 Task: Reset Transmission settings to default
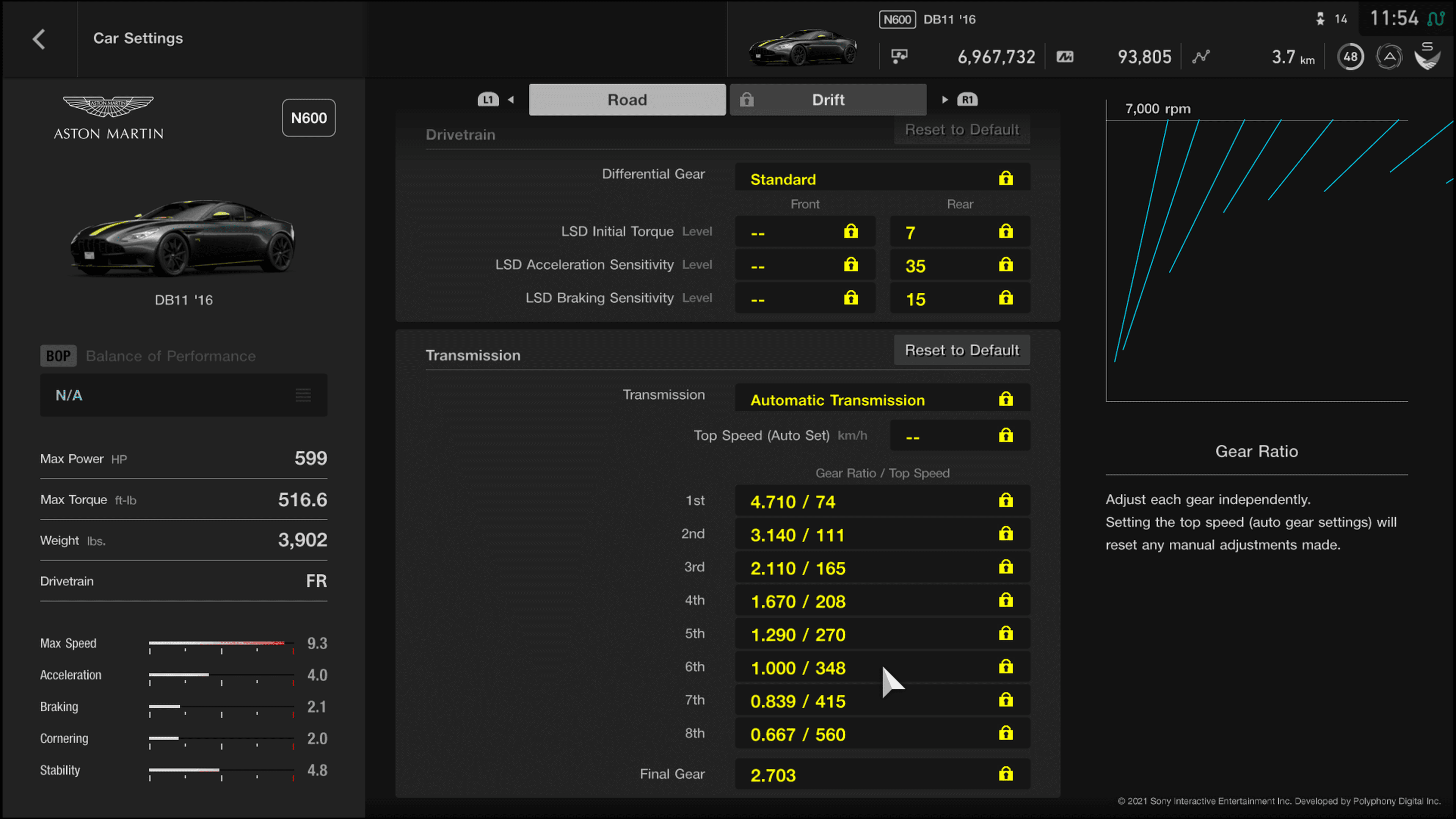pos(962,350)
